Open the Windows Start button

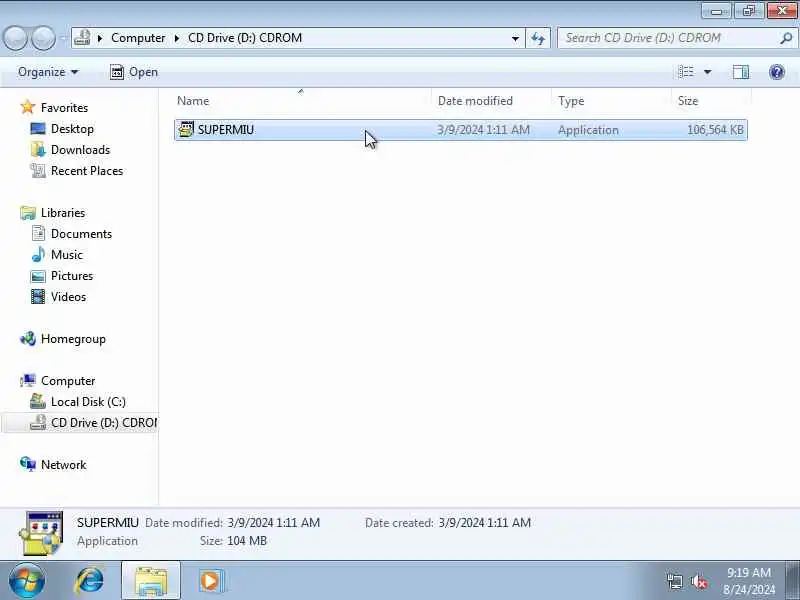coord(26,581)
